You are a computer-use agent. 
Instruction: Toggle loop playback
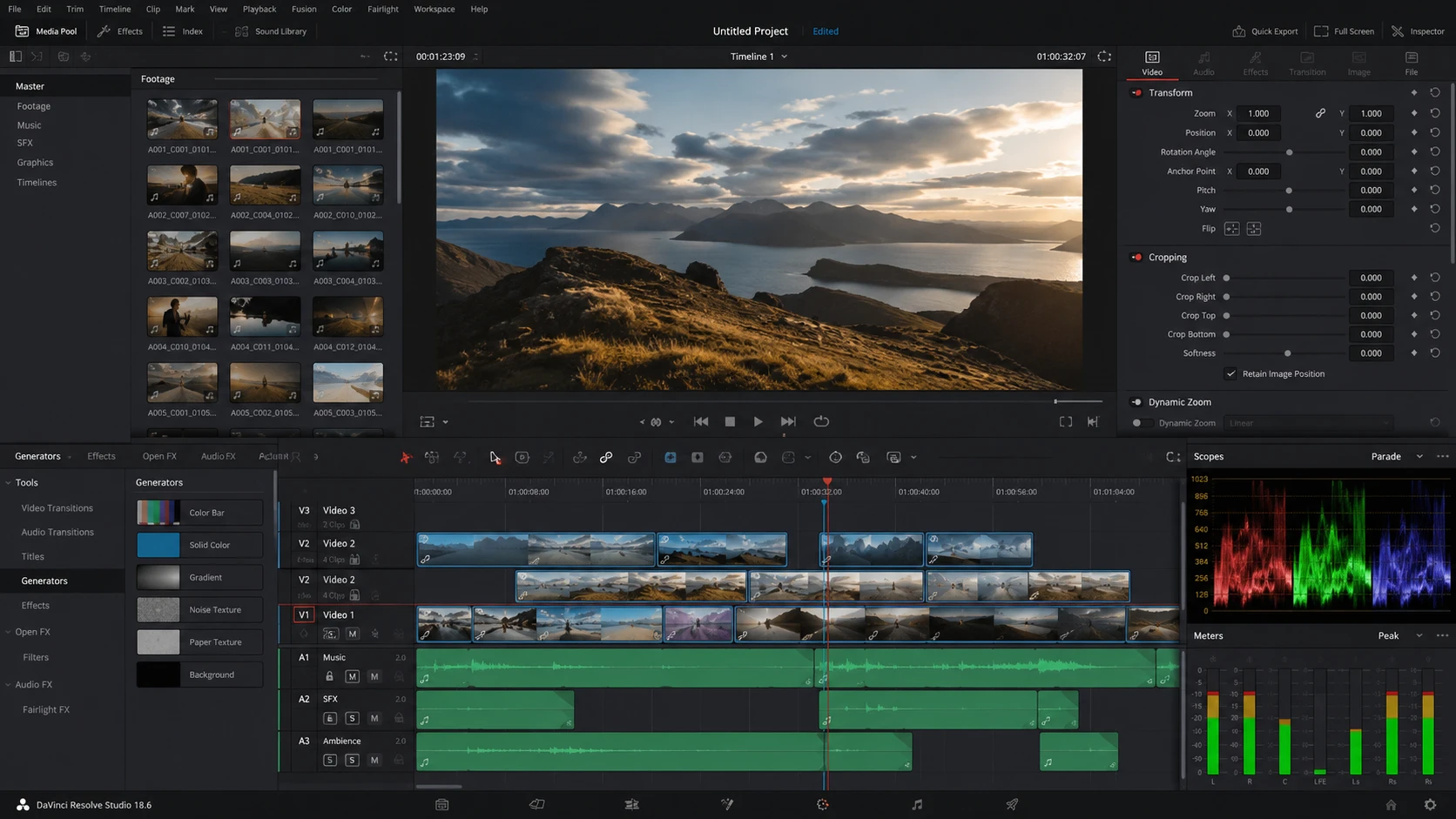coord(821,422)
